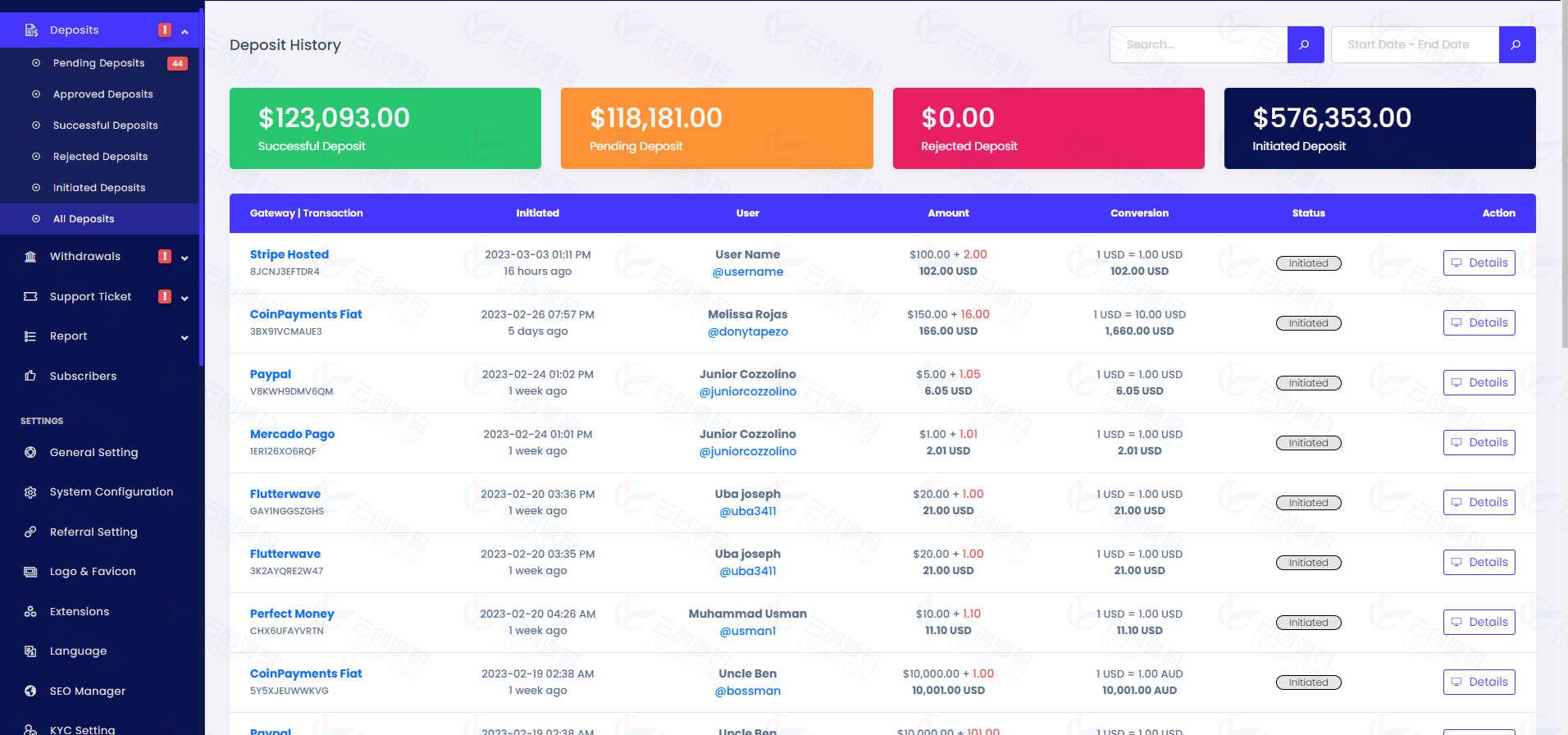Expand the Report menu chevron
The width and height of the screenshot is (1568, 735).
(185, 337)
